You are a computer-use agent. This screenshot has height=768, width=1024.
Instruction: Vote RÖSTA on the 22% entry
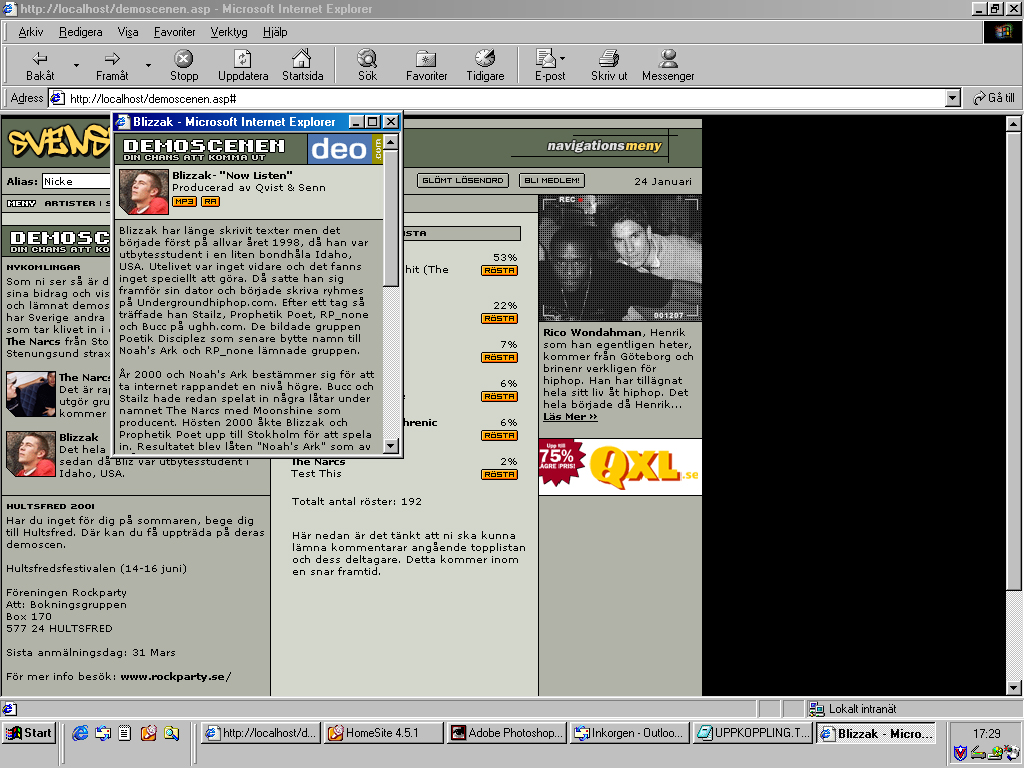point(500,319)
